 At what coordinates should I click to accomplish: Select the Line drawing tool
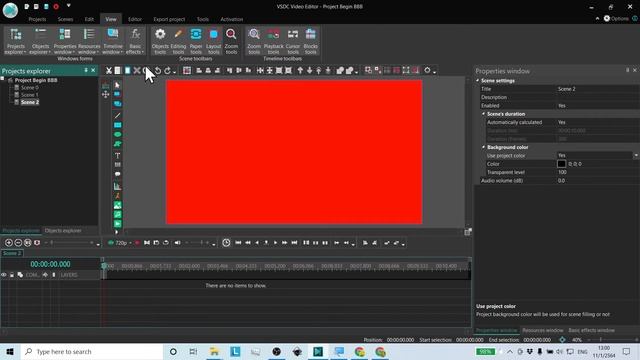tap(117, 116)
